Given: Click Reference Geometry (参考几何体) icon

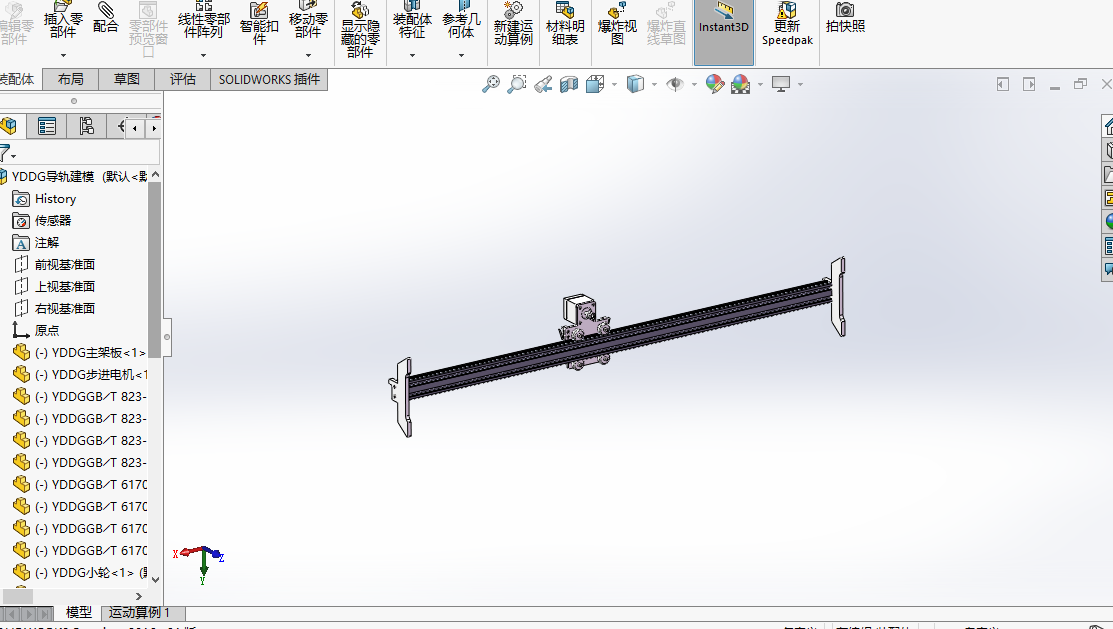Looking at the screenshot, I should tap(461, 21).
